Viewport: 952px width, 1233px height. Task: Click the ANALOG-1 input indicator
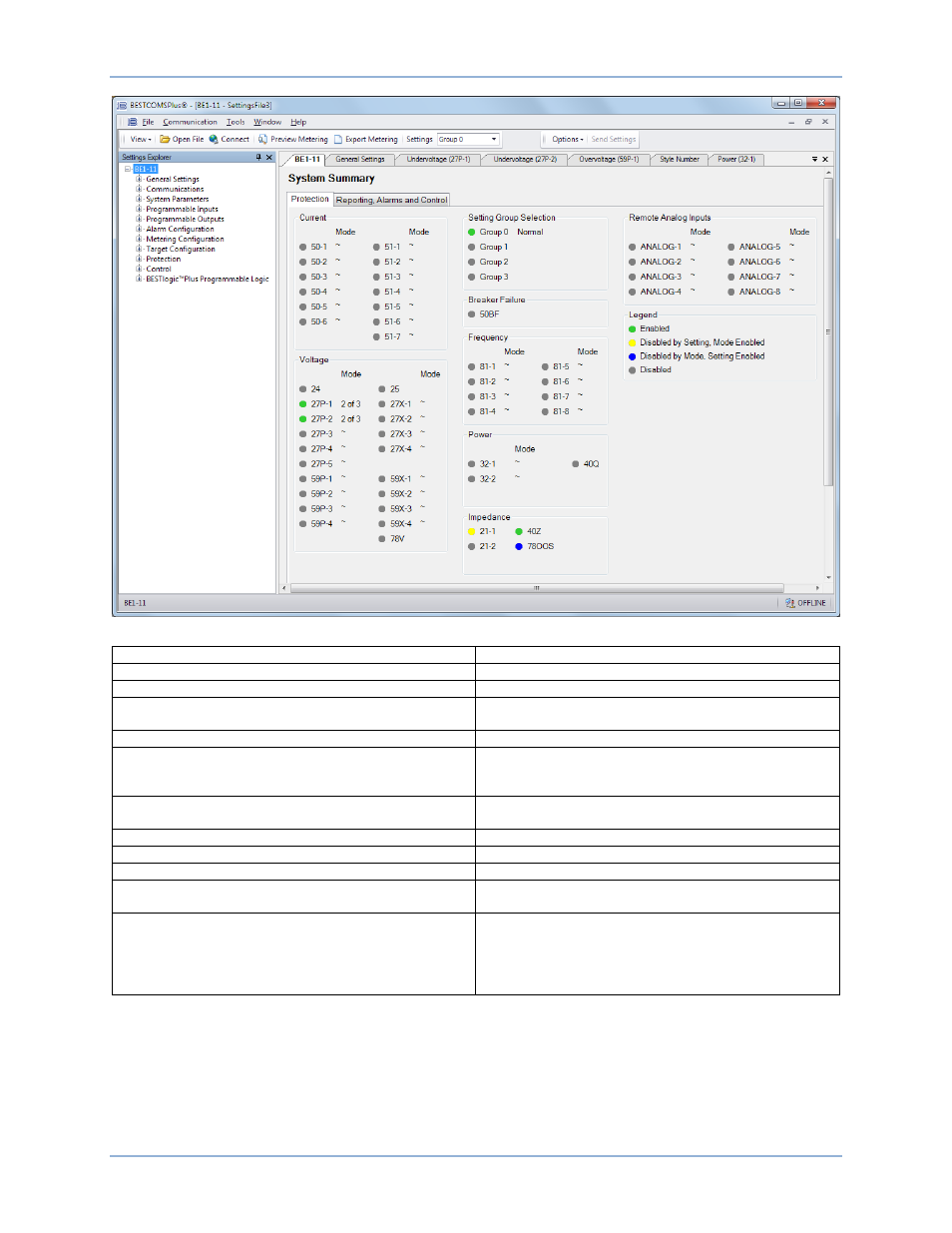[633, 247]
